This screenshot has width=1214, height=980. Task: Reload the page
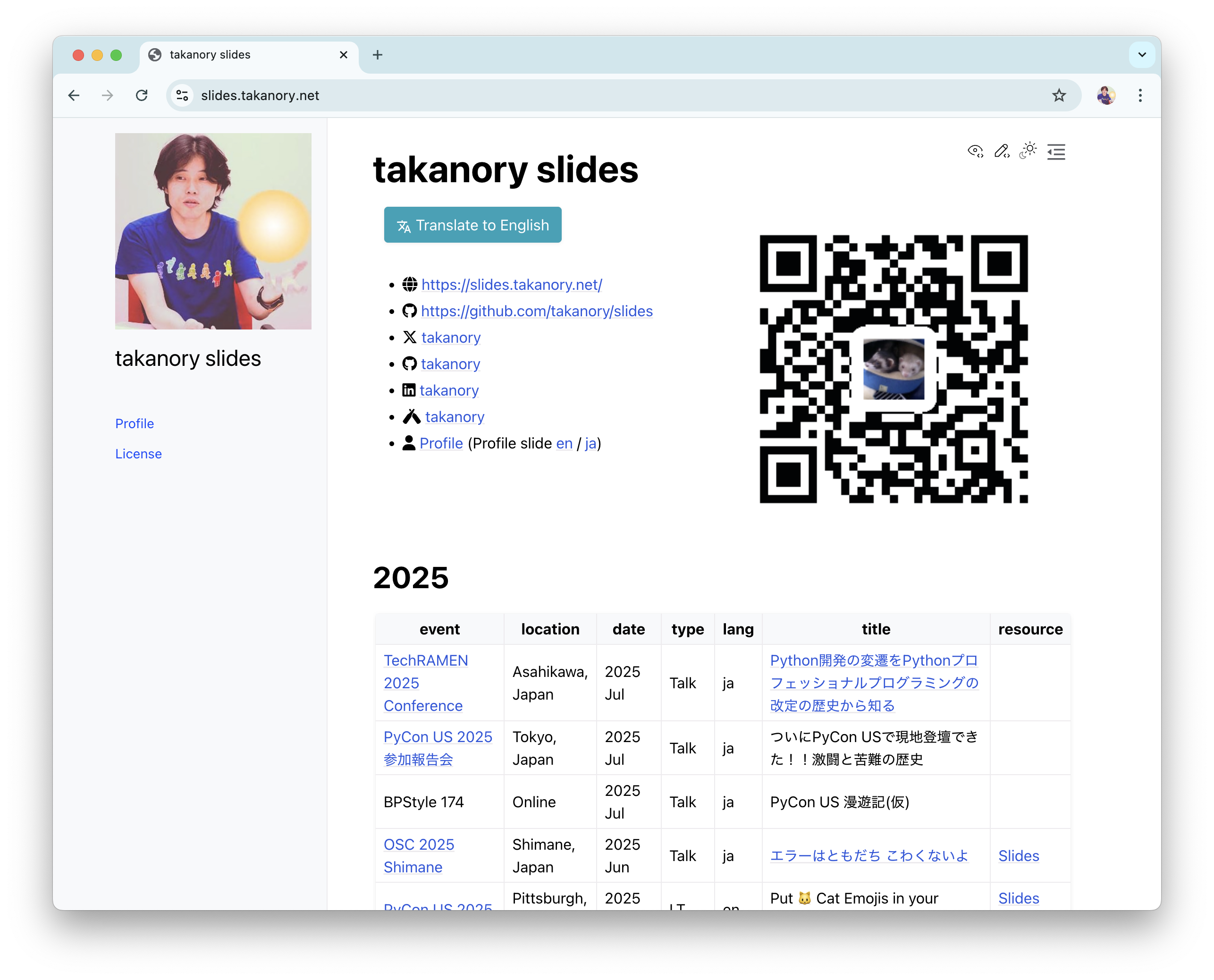pos(142,95)
